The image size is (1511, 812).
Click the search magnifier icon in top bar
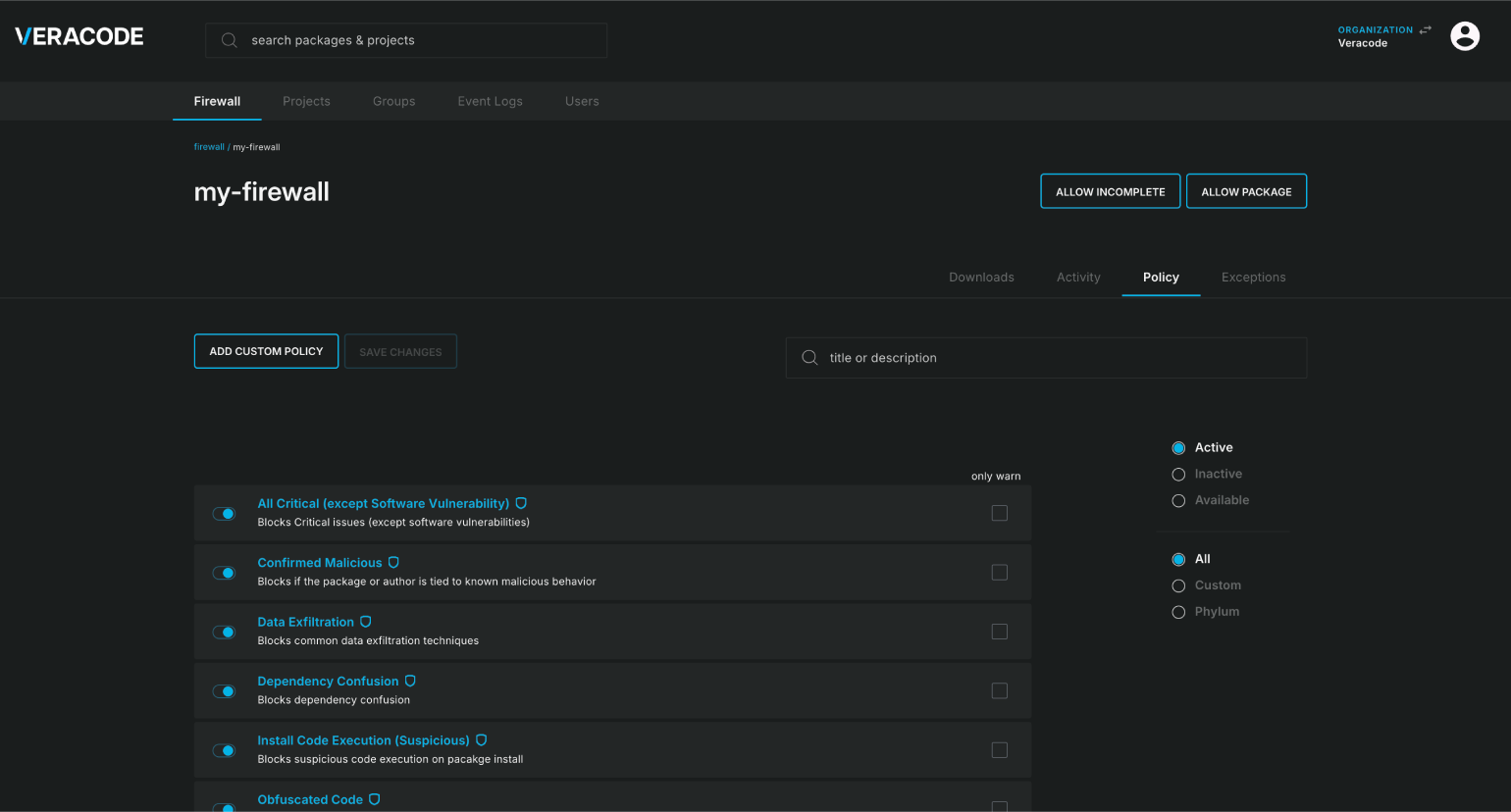tap(230, 40)
